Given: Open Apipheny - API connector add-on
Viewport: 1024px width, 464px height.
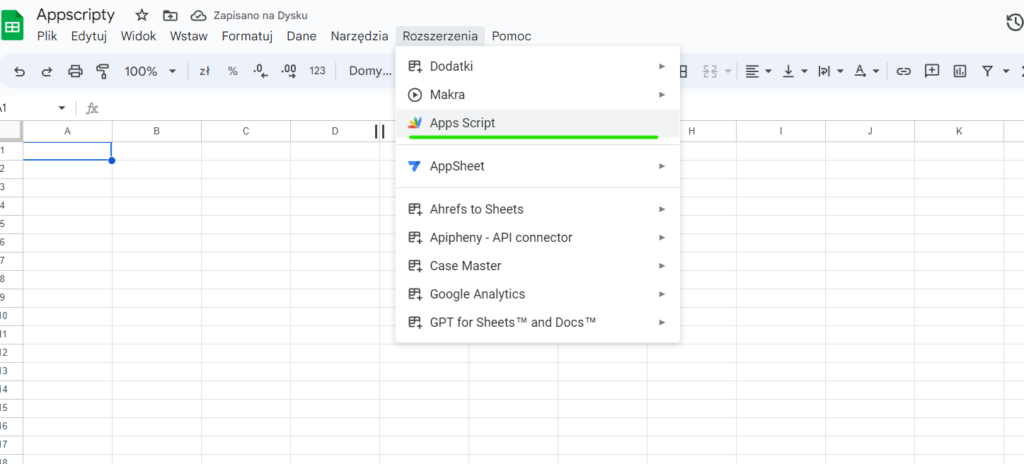Looking at the screenshot, I should pos(537,237).
